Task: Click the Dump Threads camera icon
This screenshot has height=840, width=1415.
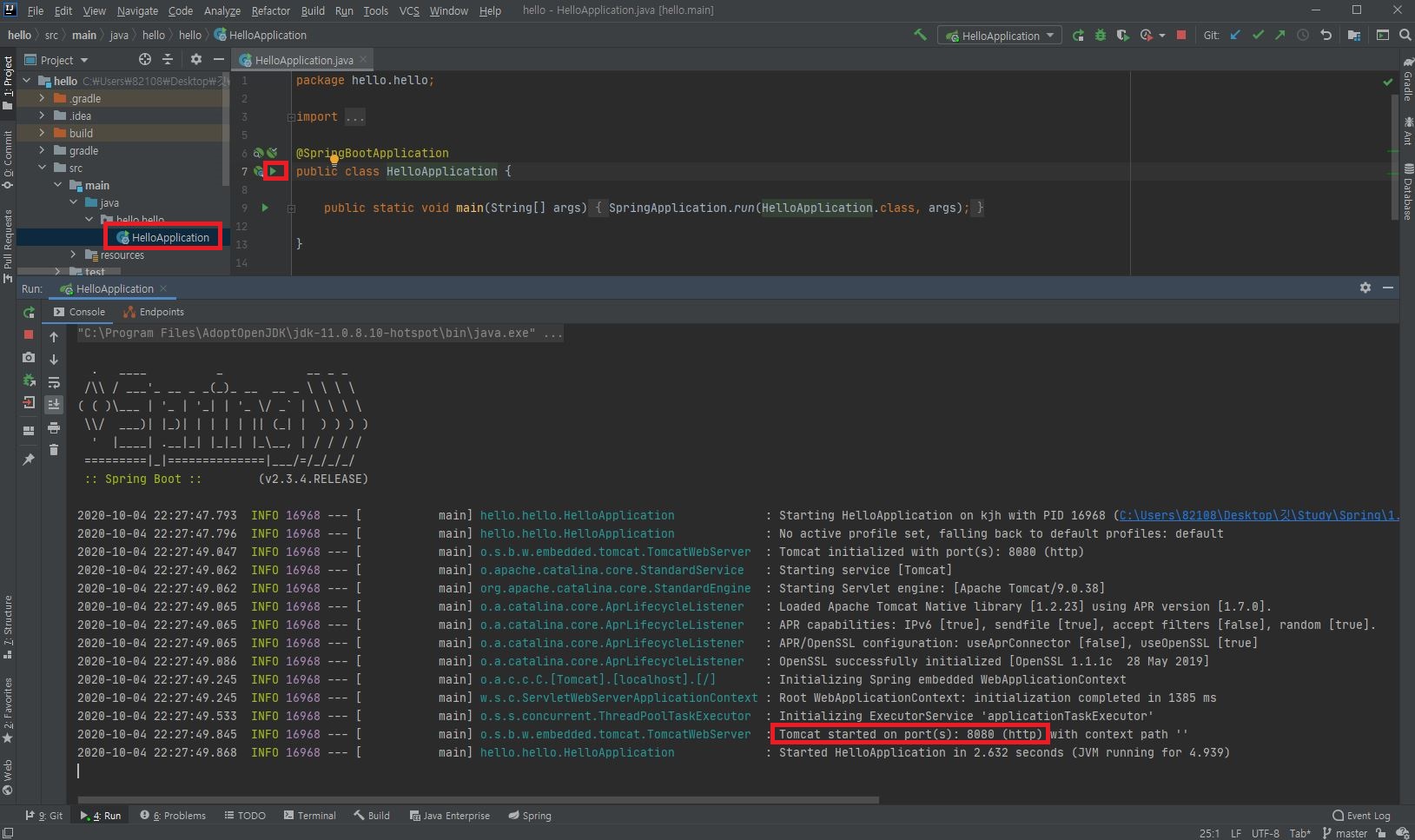Action: click(29, 357)
